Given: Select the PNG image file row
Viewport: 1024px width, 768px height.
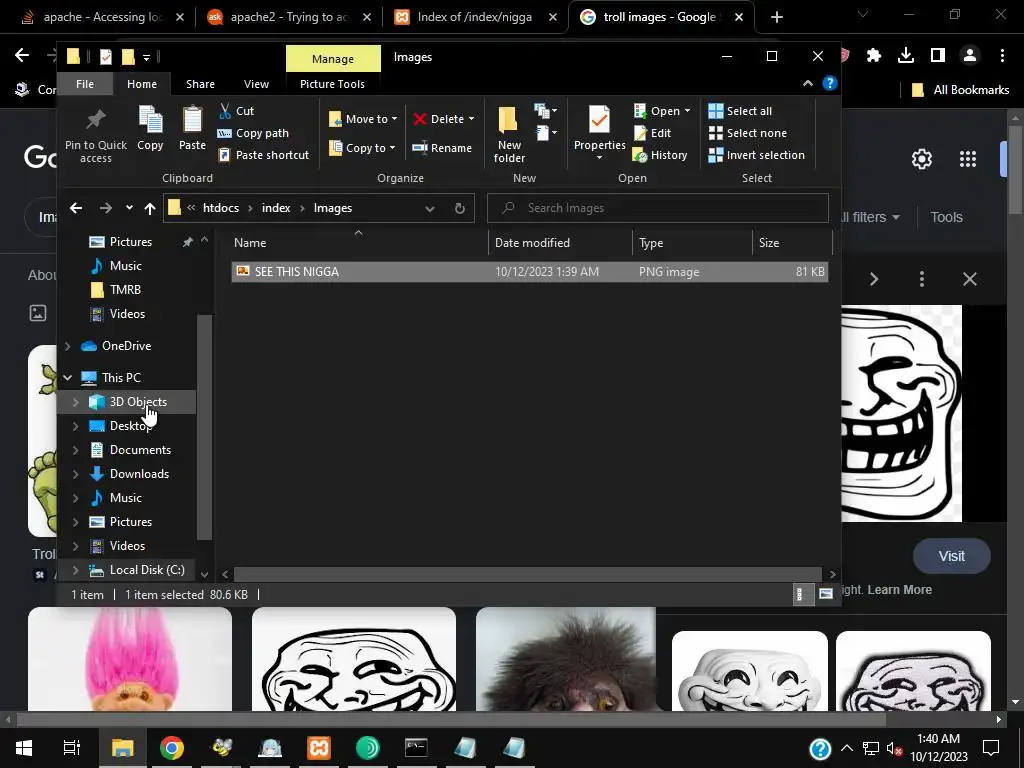Looking at the screenshot, I should click(530, 272).
